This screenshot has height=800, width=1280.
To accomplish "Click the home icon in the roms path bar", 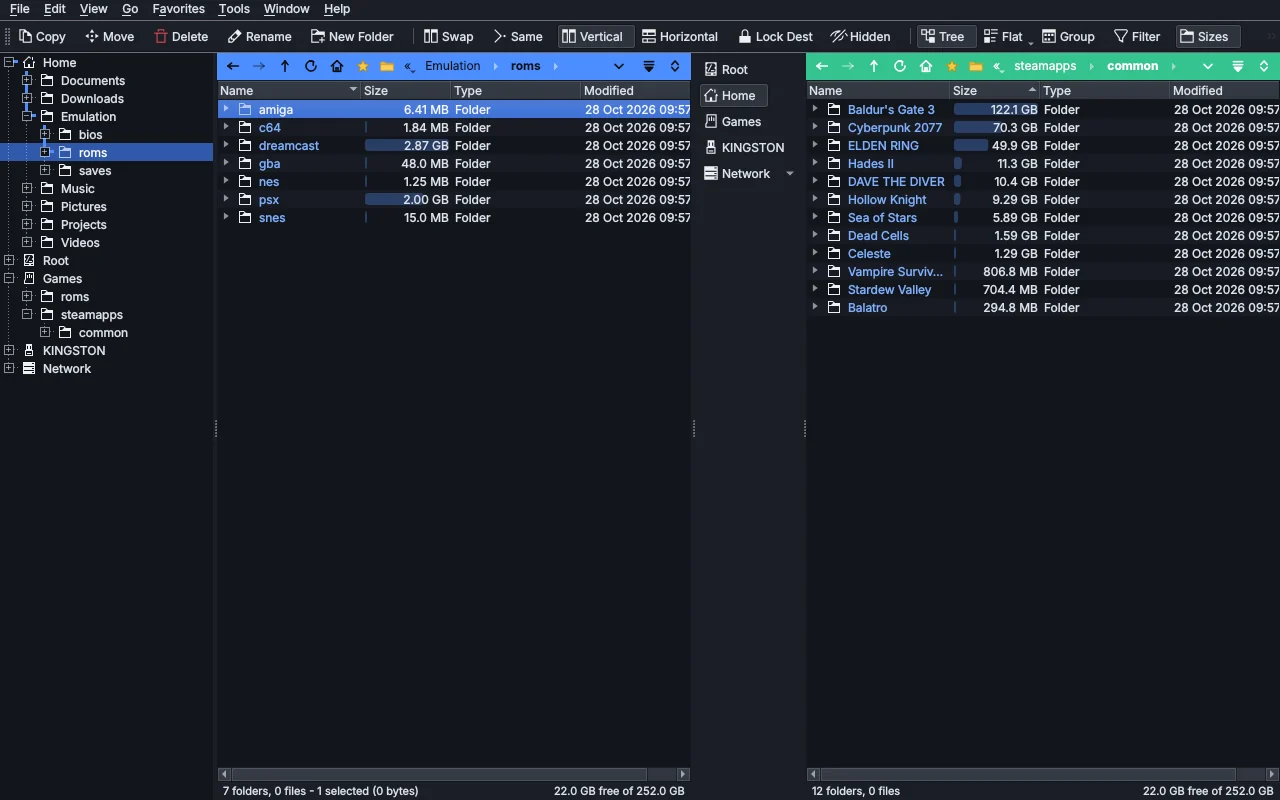I will (337, 66).
